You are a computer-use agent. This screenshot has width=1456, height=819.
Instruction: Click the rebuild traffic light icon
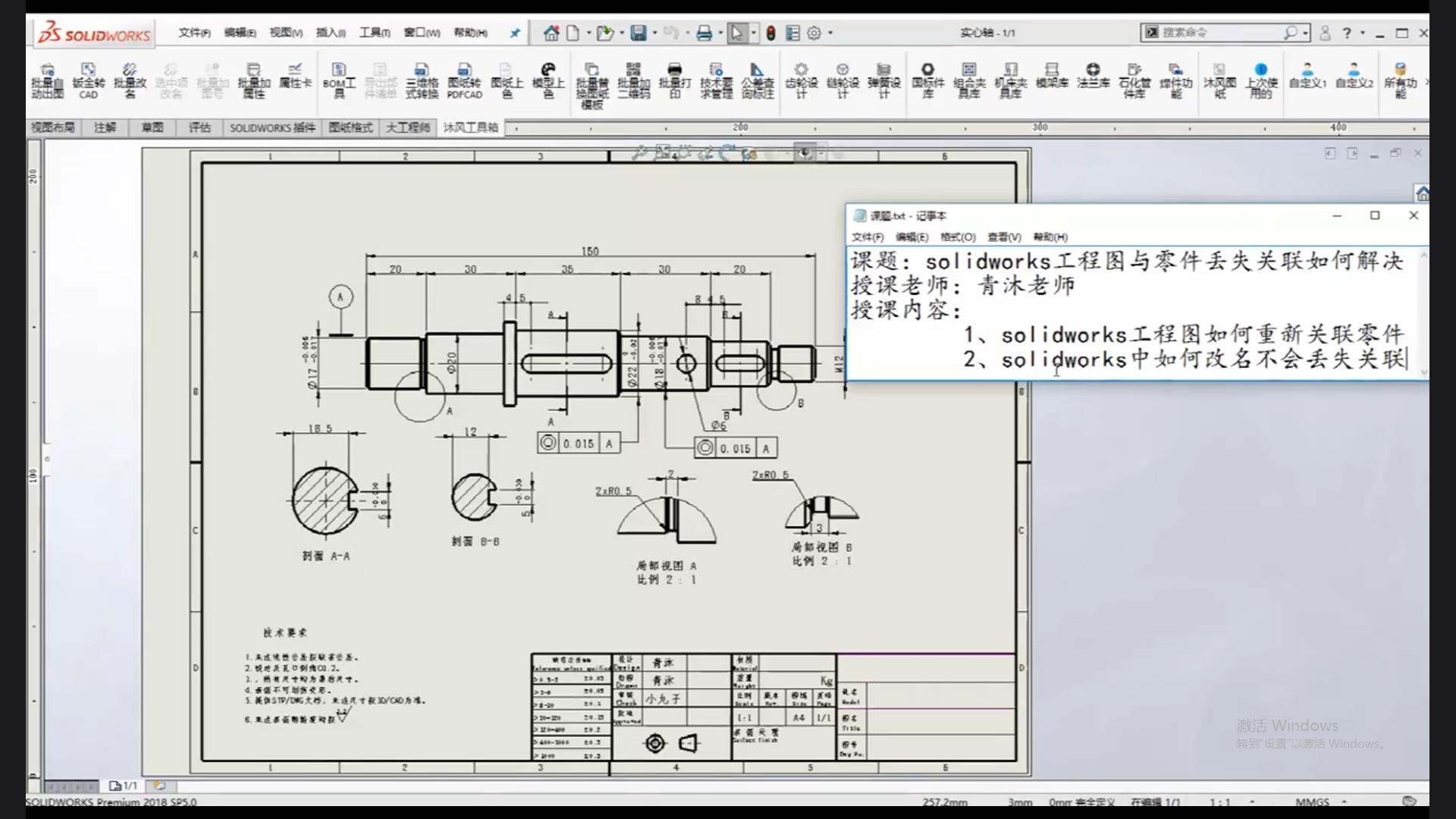click(x=770, y=33)
